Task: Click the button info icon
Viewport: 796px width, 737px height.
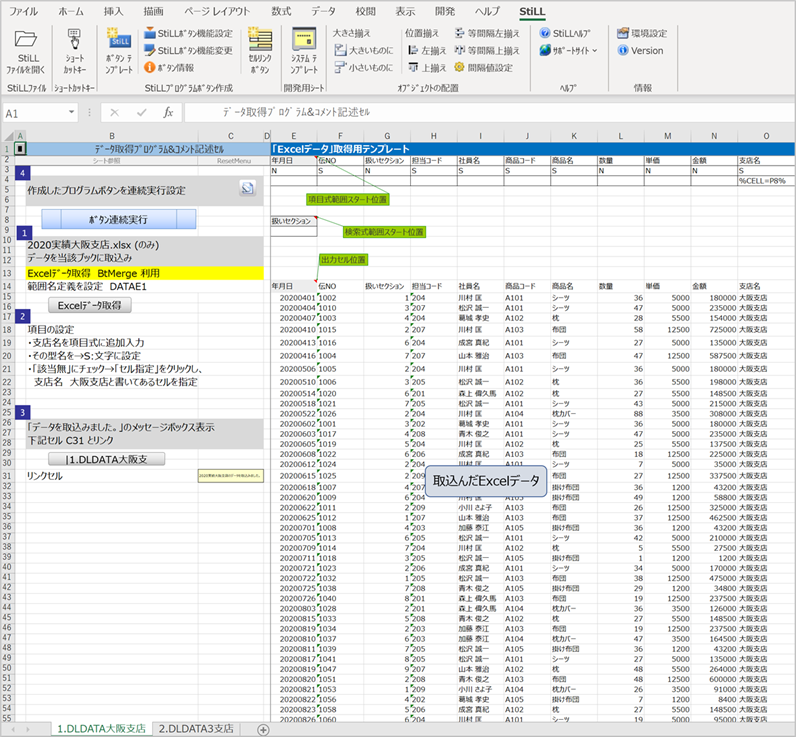Action: pyautogui.click(x=149, y=67)
